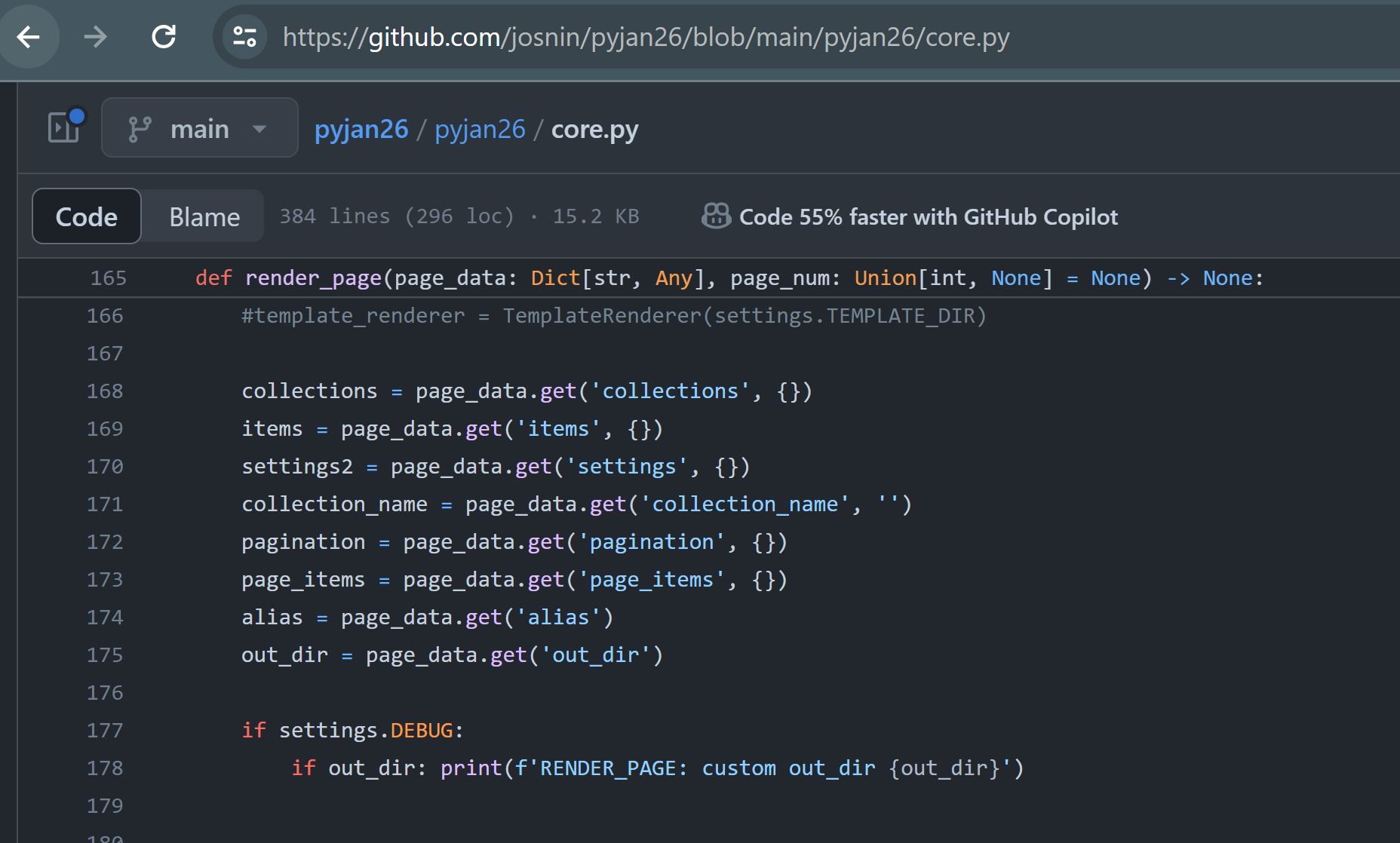The width and height of the screenshot is (1400, 843).
Task: Click the print call on line 178
Action: 471,768
